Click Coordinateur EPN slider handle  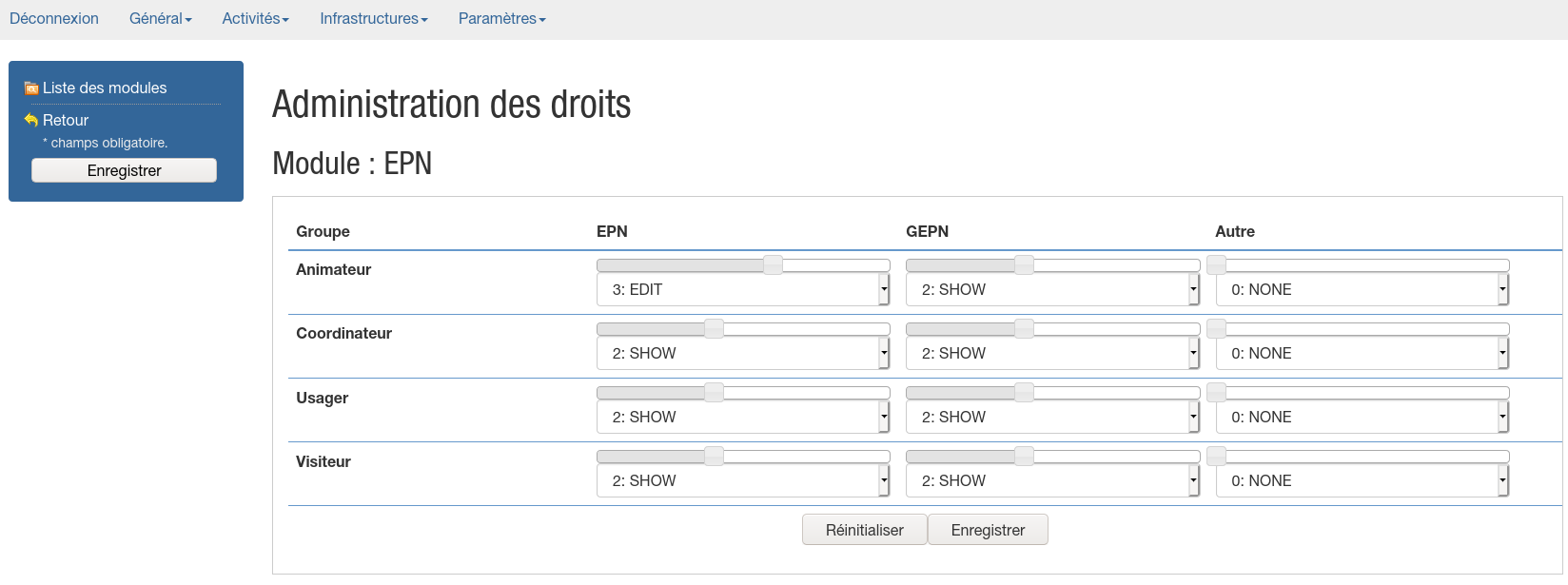[x=714, y=329]
